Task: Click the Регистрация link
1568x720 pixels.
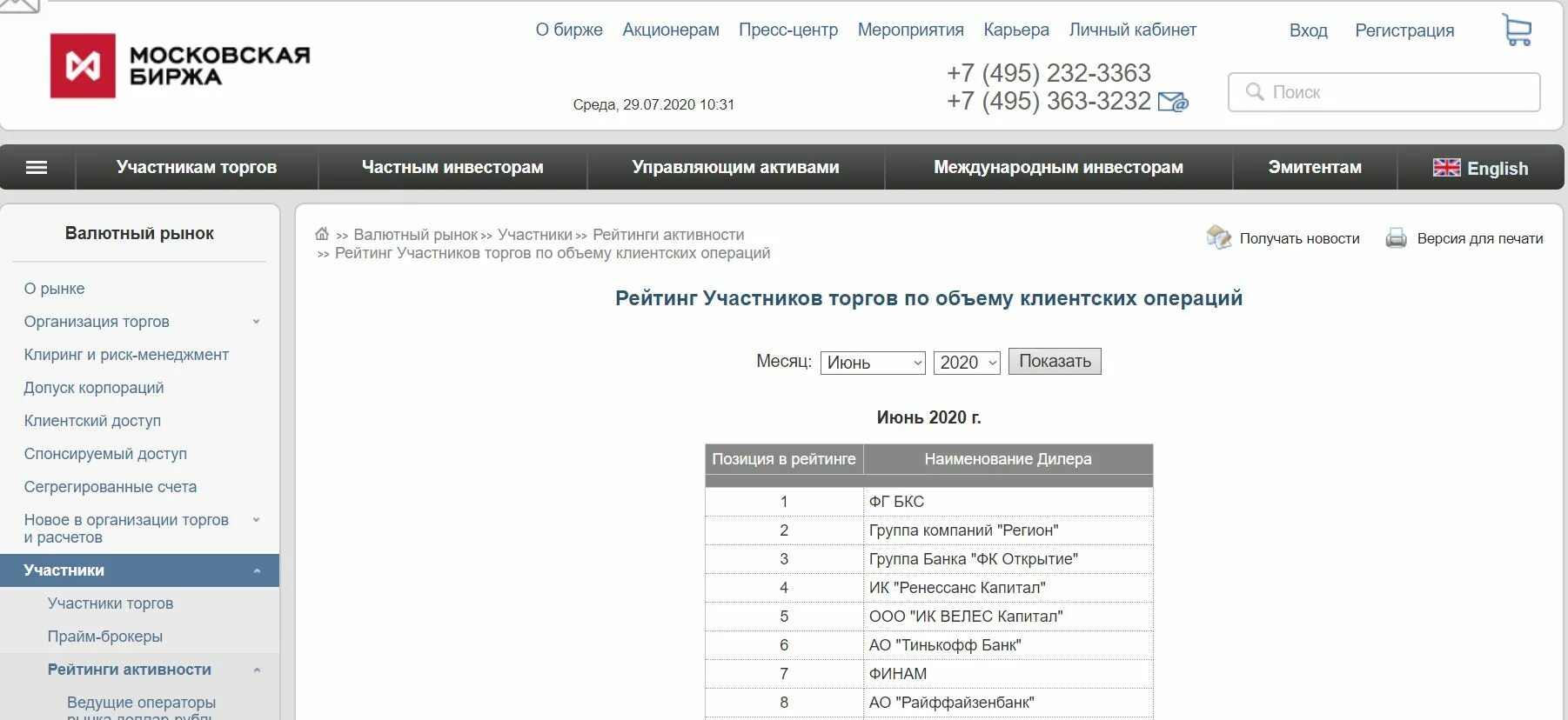Action: pos(1404,30)
